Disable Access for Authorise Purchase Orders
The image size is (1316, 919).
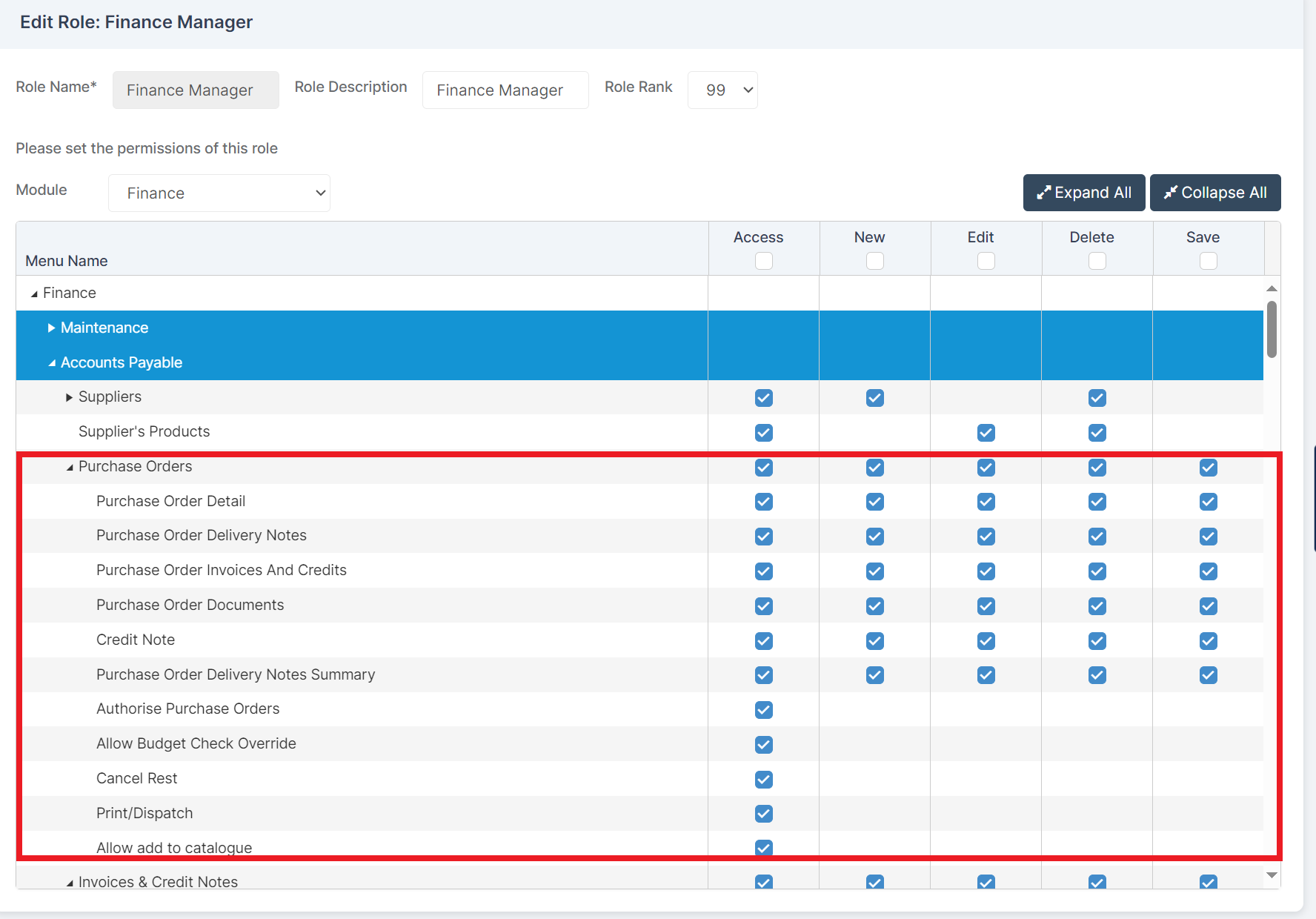[763, 709]
